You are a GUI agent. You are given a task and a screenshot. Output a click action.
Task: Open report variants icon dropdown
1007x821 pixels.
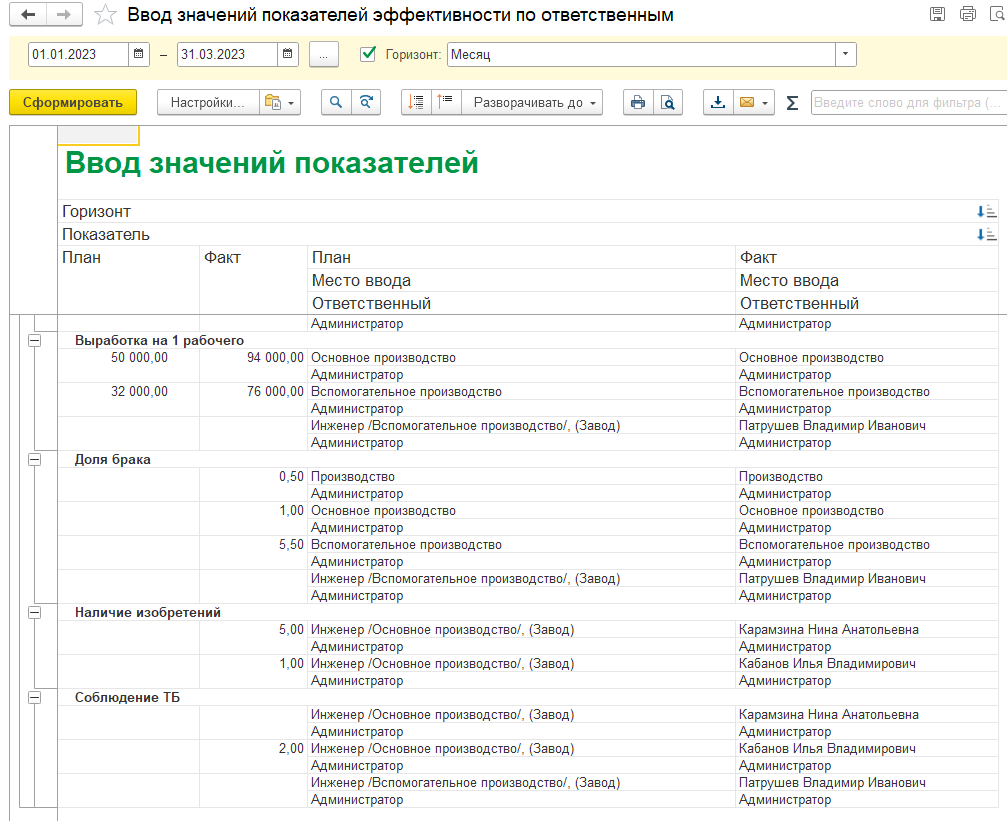(280, 103)
